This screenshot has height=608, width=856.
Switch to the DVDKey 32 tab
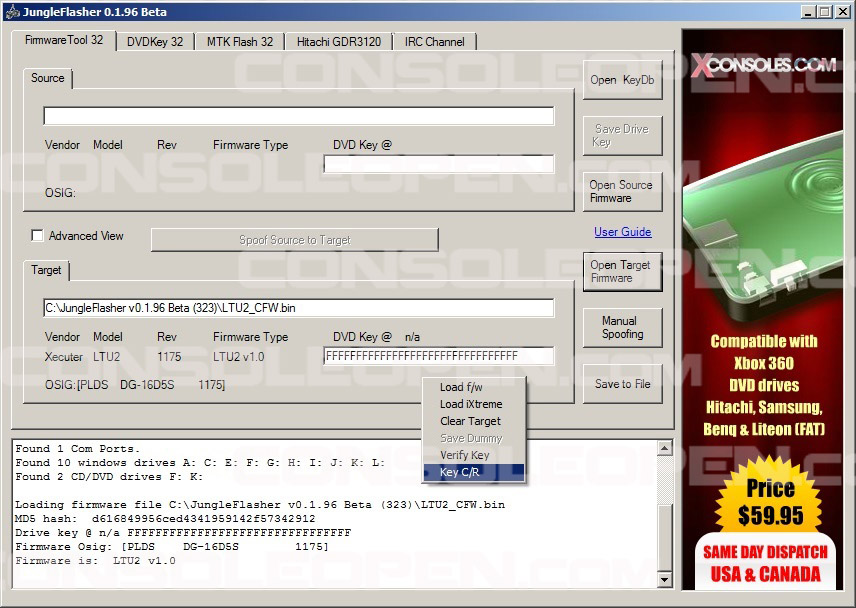coord(155,42)
